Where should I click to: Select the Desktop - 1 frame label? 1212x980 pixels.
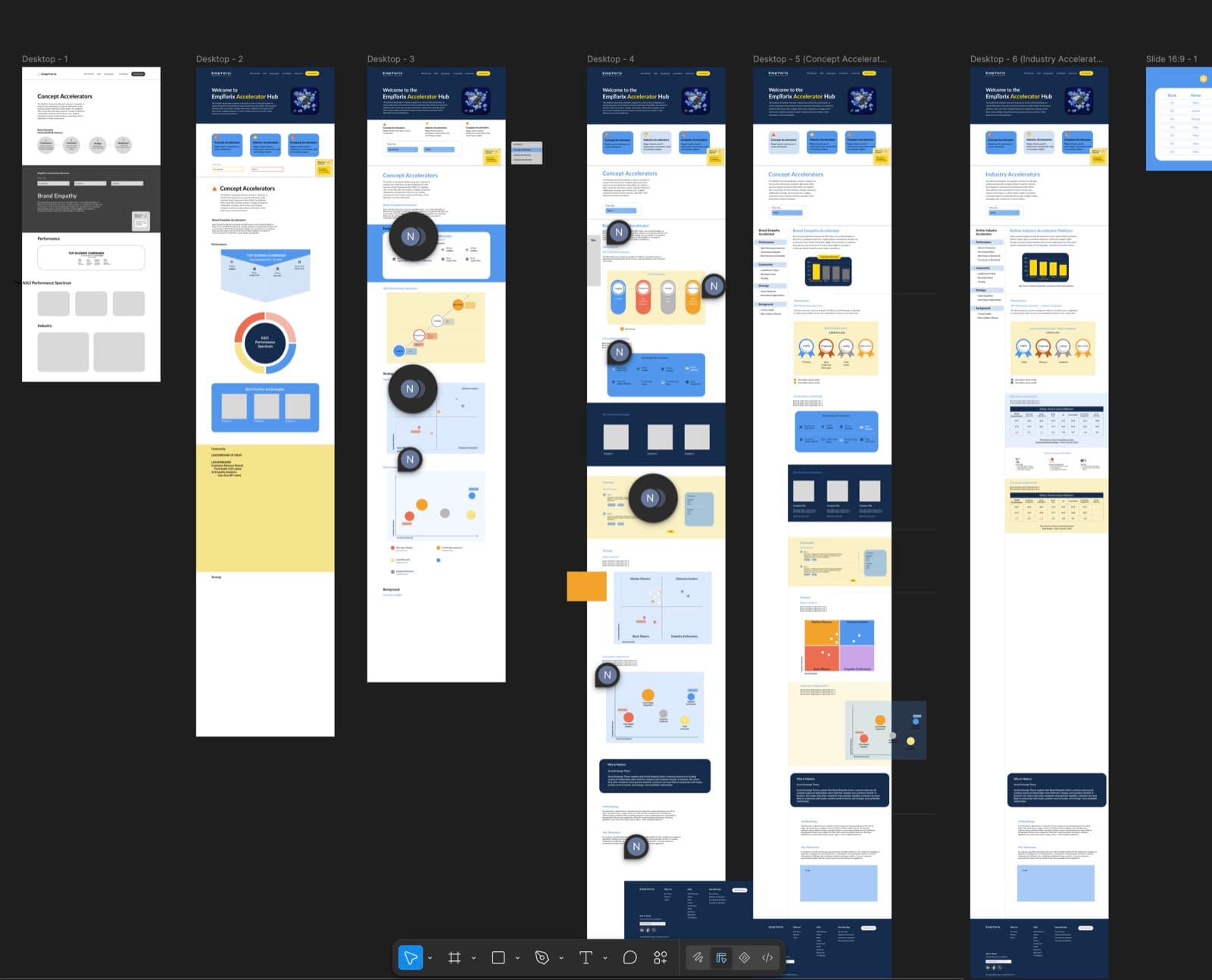point(45,59)
